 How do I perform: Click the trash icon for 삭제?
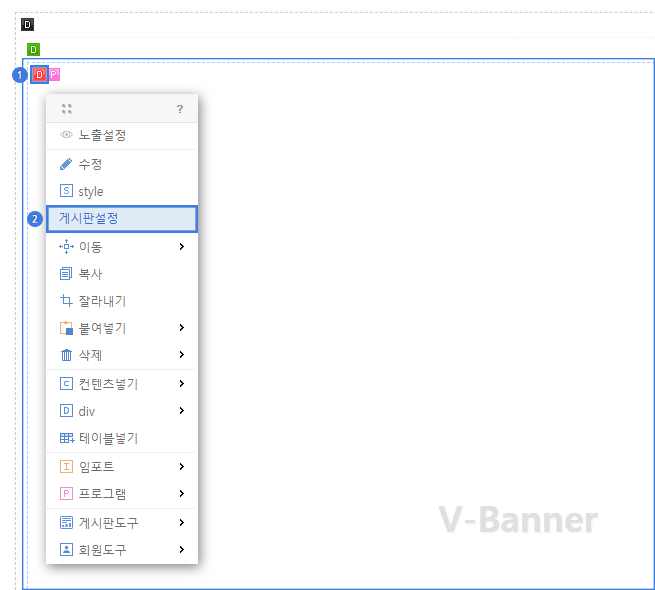click(66, 355)
